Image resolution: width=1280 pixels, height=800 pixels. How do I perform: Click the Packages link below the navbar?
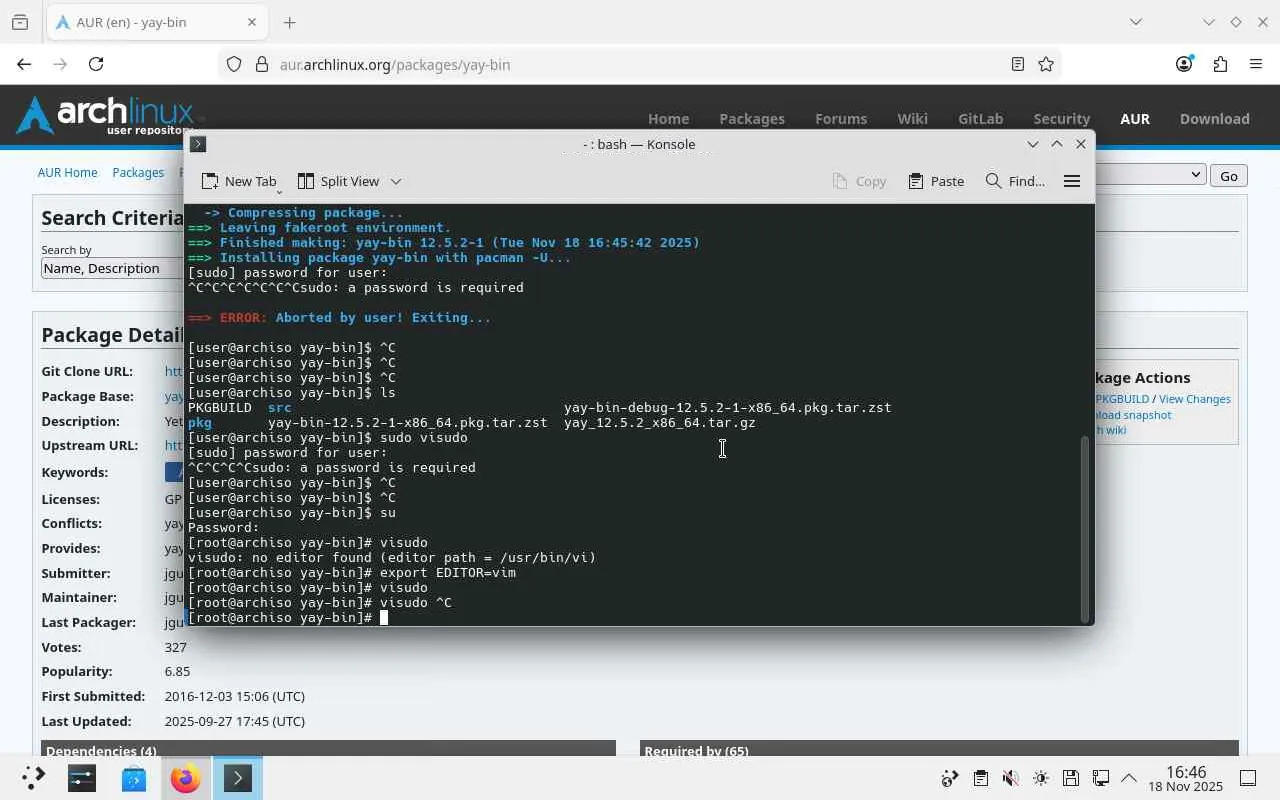[x=138, y=172]
